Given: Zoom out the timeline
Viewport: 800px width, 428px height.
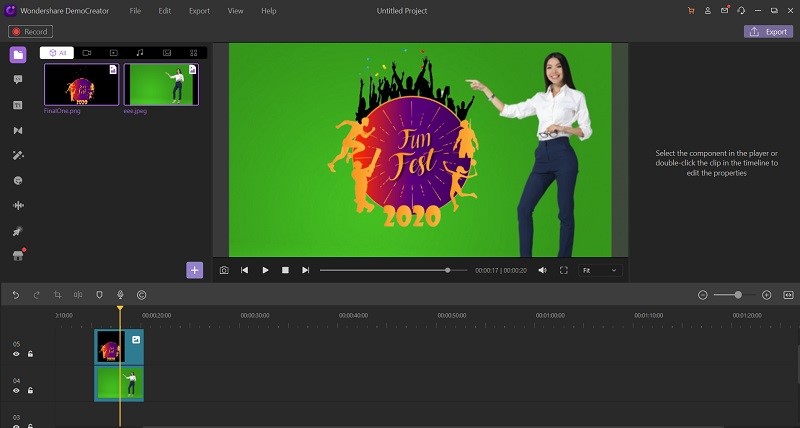Looking at the screenshot, I should coord(703,295).
